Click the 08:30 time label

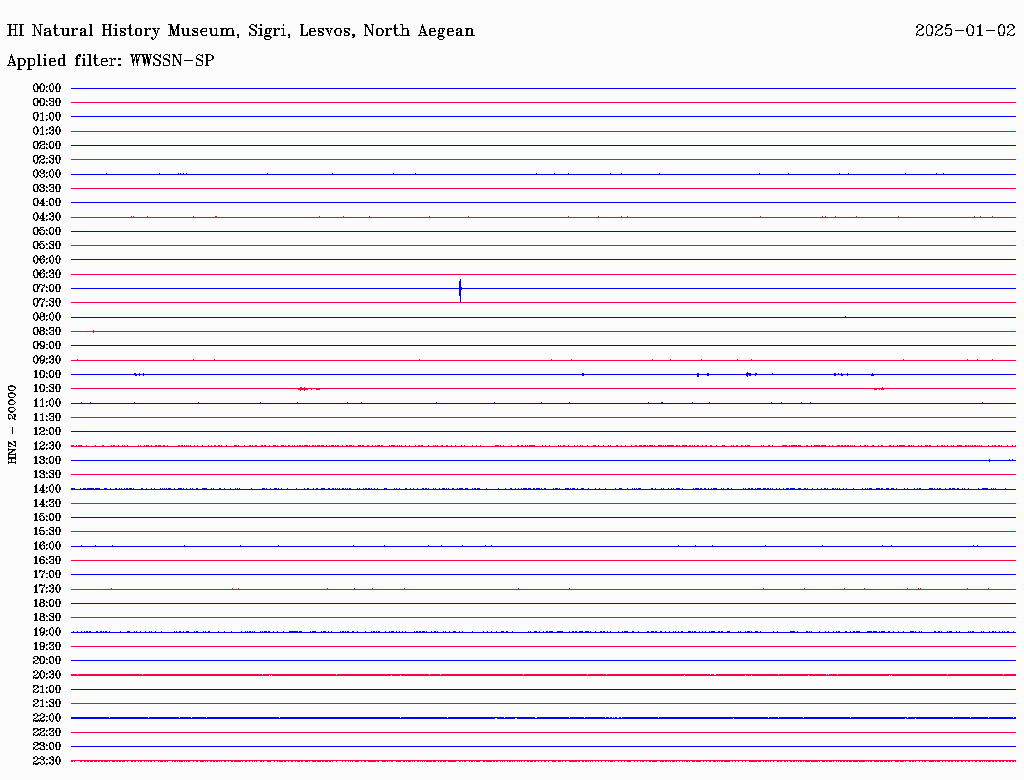(x=47, y=332)
